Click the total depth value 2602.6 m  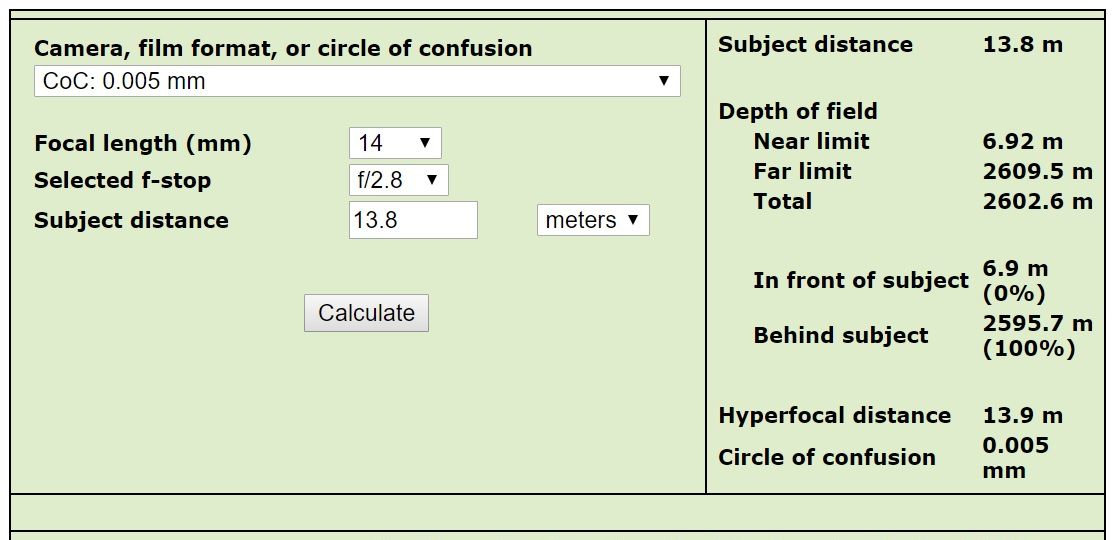1037,201
